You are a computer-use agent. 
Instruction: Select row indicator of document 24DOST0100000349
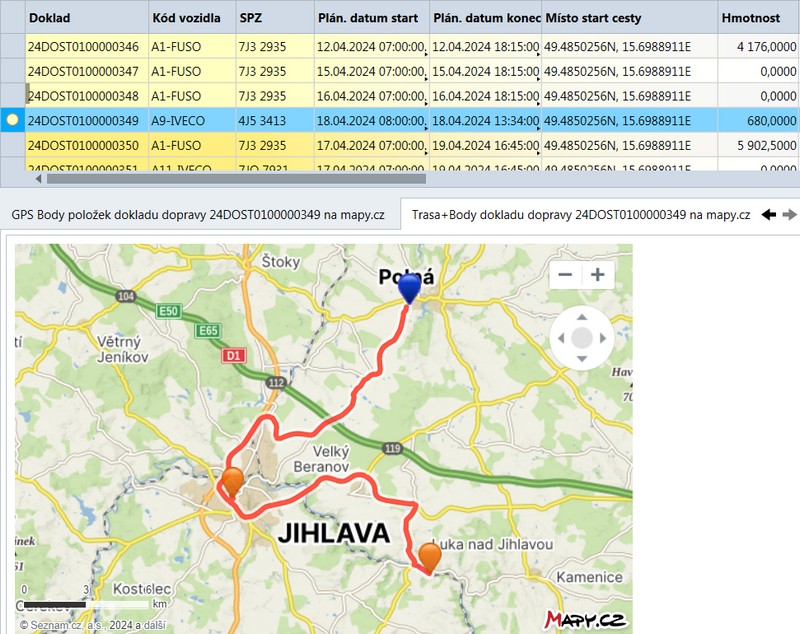click(12, 120)
